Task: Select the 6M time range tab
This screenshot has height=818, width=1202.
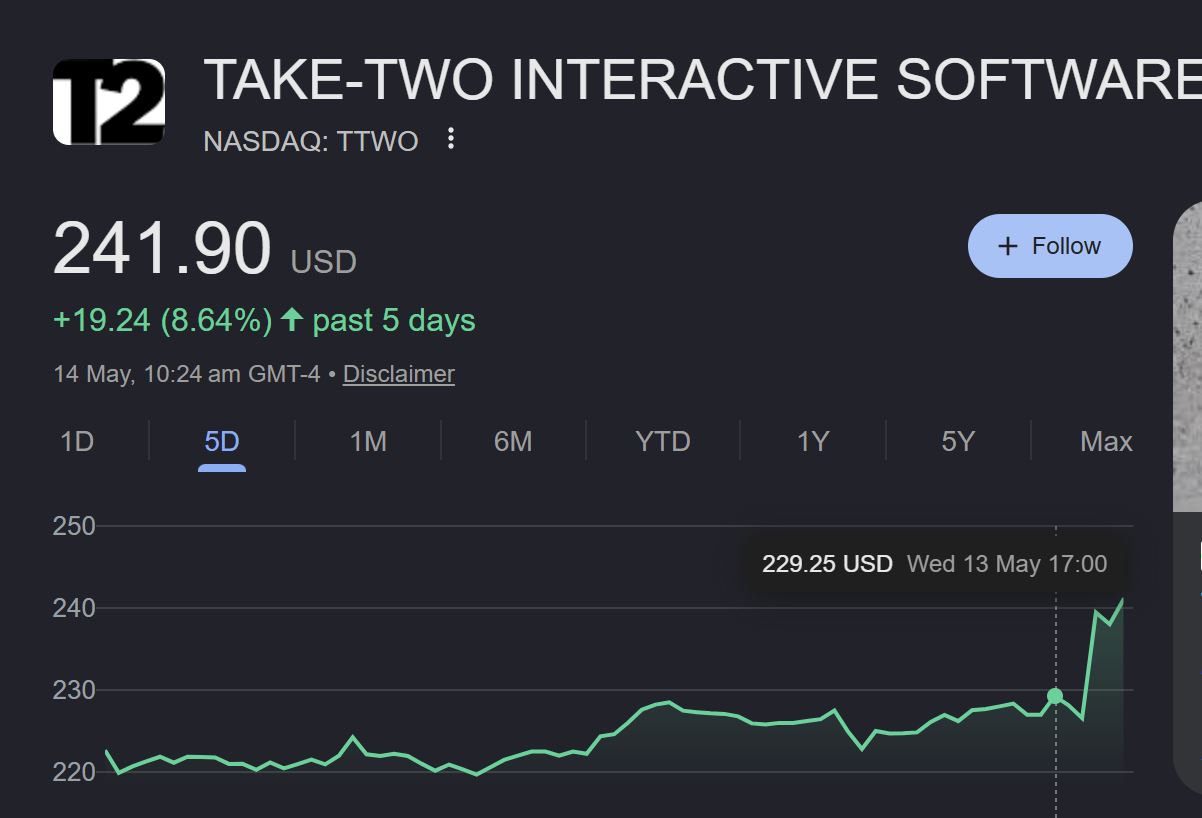Action: (513, 441)
